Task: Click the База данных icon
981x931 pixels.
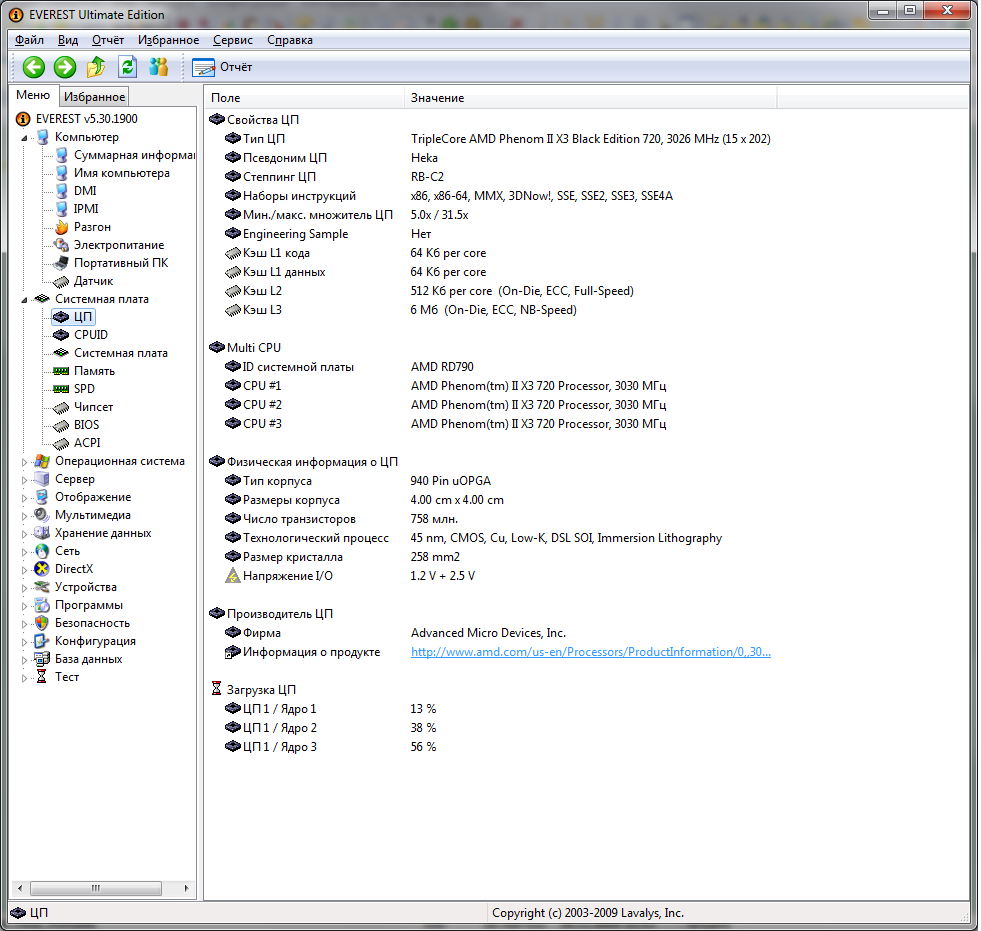Action: [42, 659]
